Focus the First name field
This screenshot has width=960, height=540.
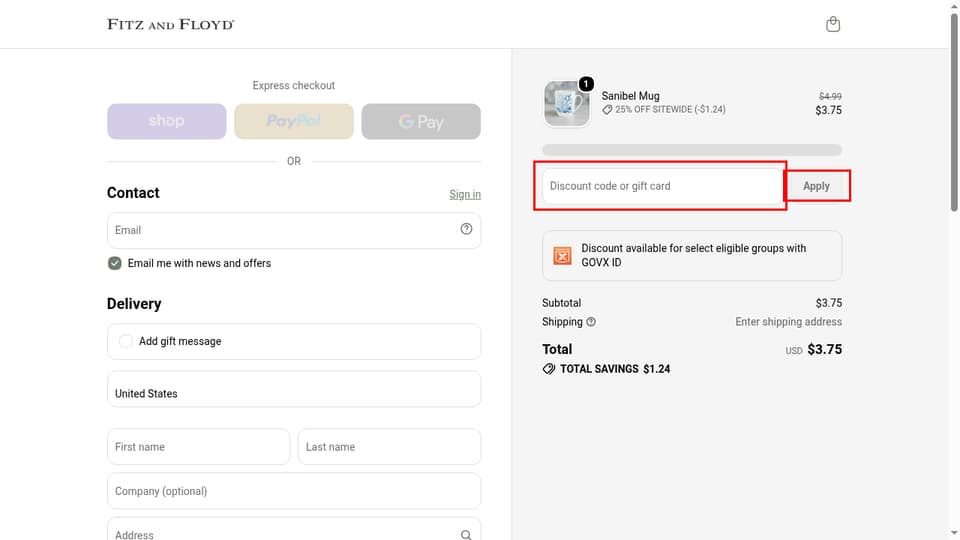click(198, 447)
